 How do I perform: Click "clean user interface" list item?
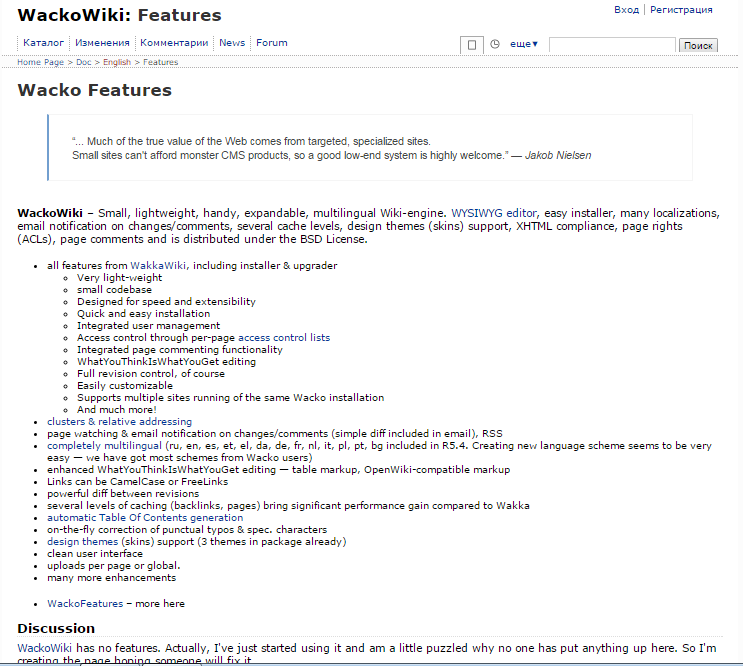(95, 554)
